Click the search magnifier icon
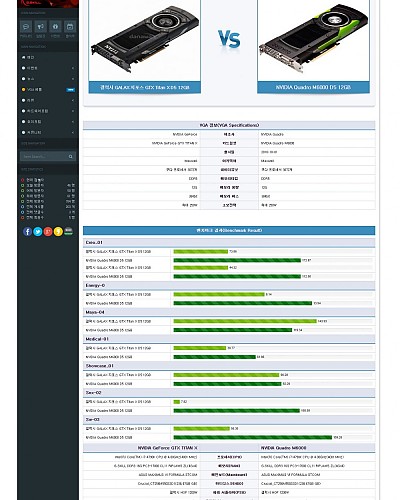The image size is (400, 500). coord(71,156)
